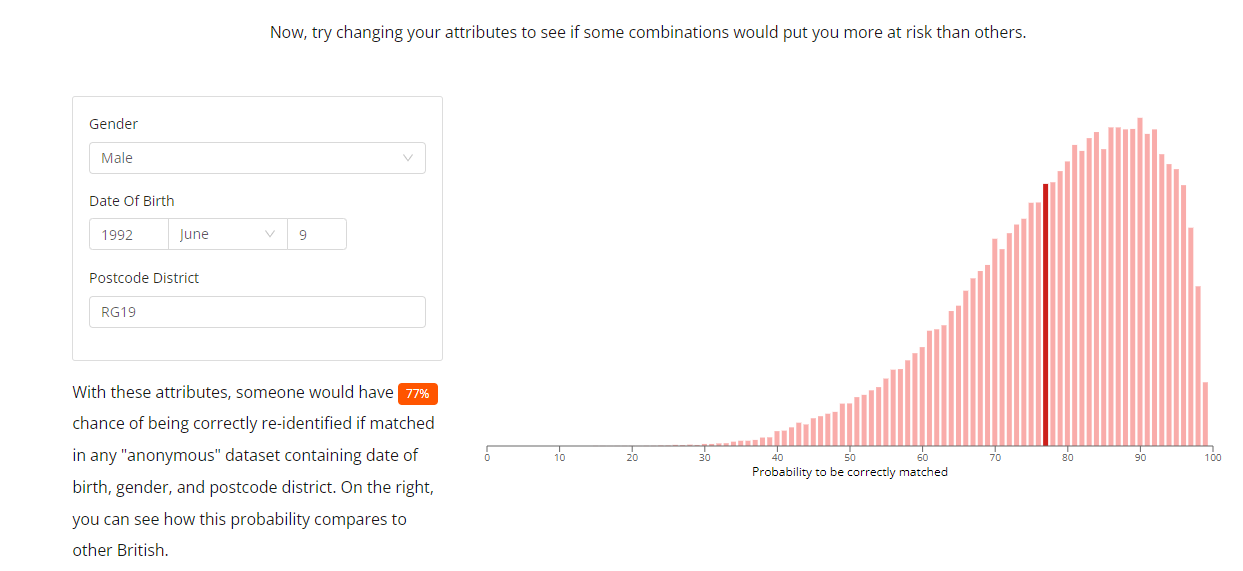Click the 'Probability to be correctly matched' axis label
This screenshot has width=1243, height=571.
coord(850,472)
